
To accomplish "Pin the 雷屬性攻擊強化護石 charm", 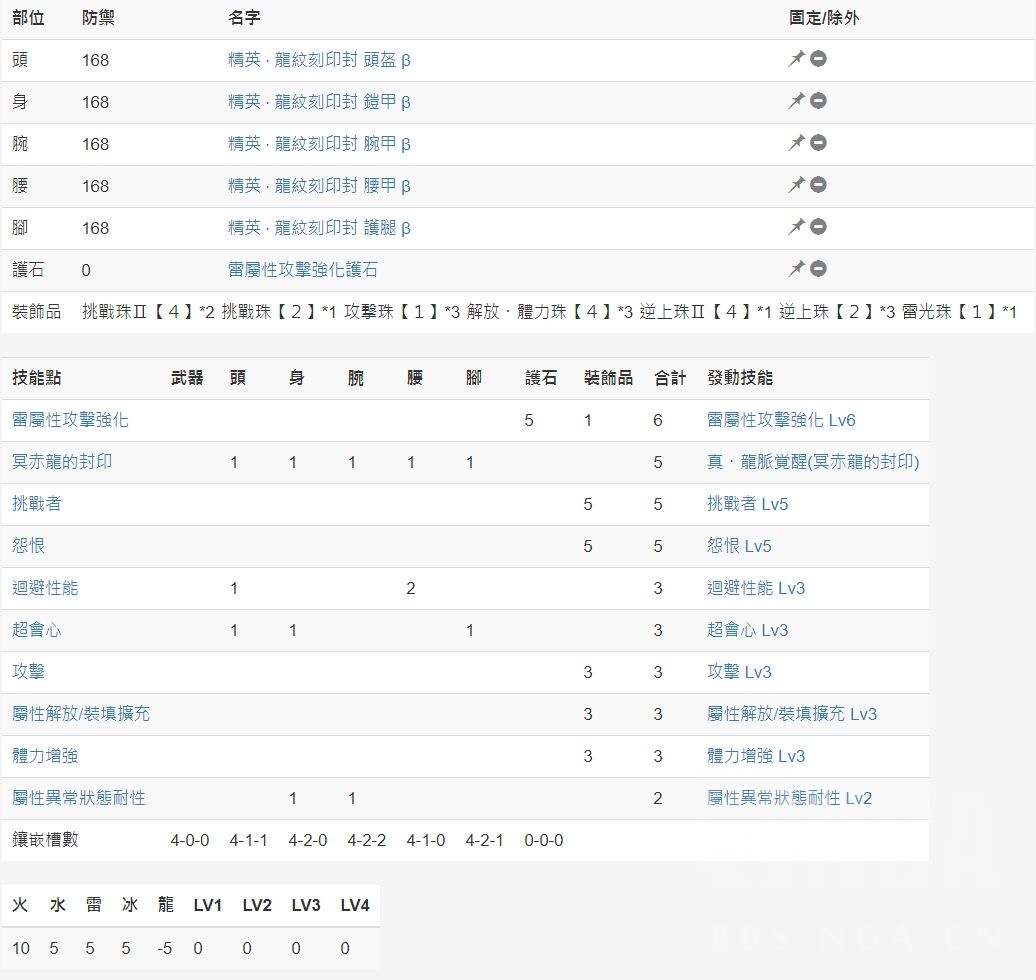I will click(x=797, y=270).
